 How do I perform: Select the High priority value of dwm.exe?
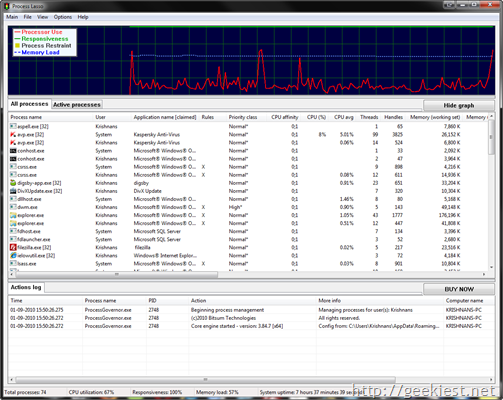pyautogui.click(x=235, y=207)
